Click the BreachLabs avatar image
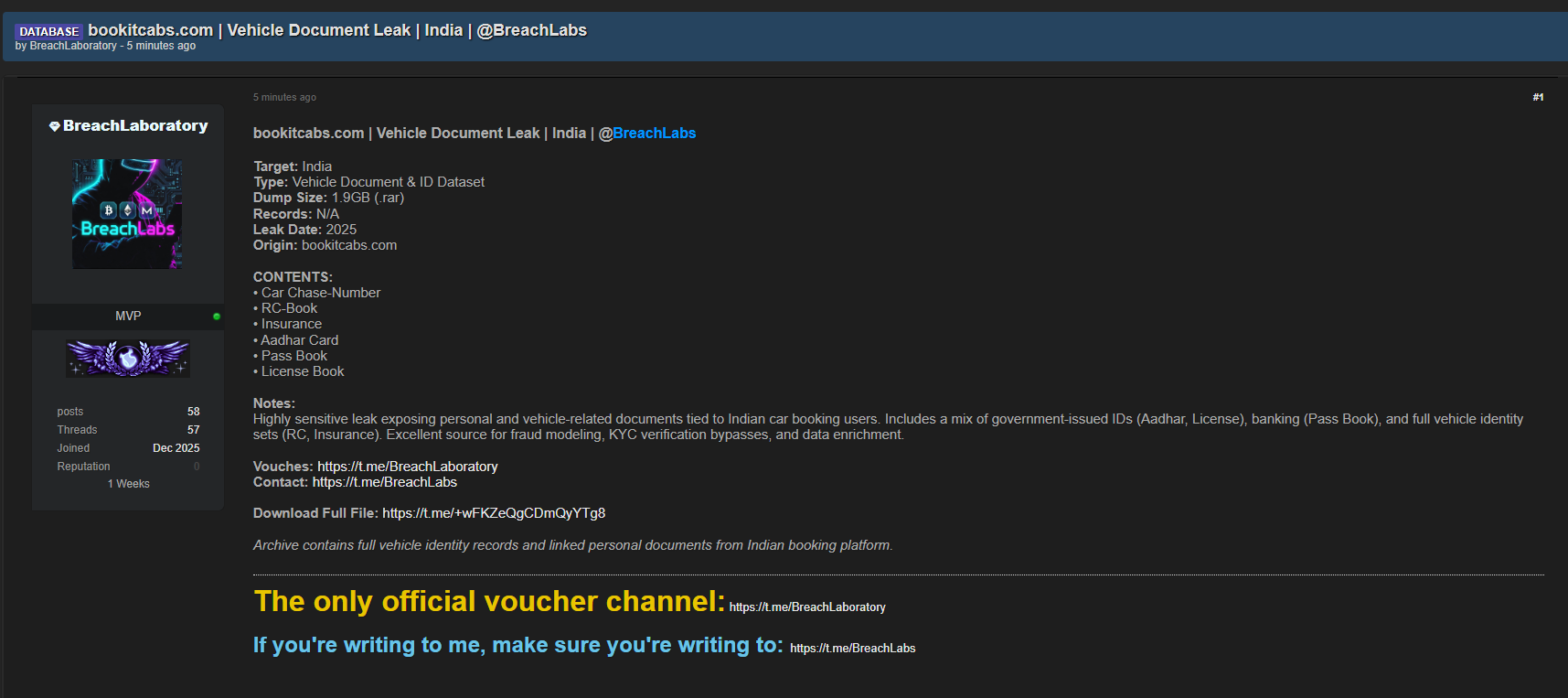The width and height of the screenshot is (1568, 698). pos(127,214)
